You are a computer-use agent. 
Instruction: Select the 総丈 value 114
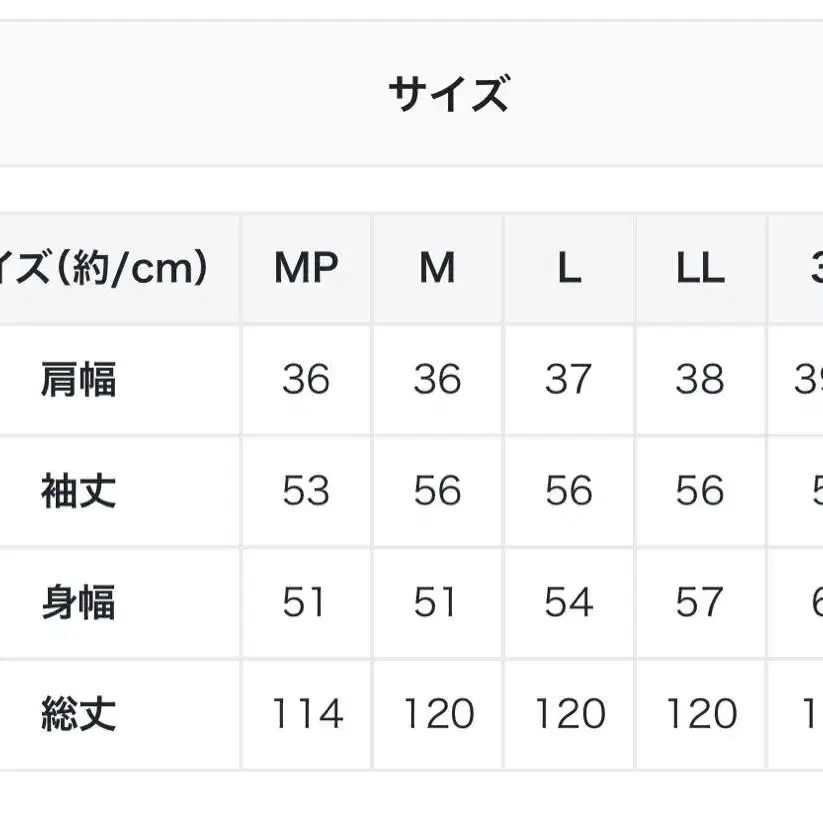click(x=306, y=714)
